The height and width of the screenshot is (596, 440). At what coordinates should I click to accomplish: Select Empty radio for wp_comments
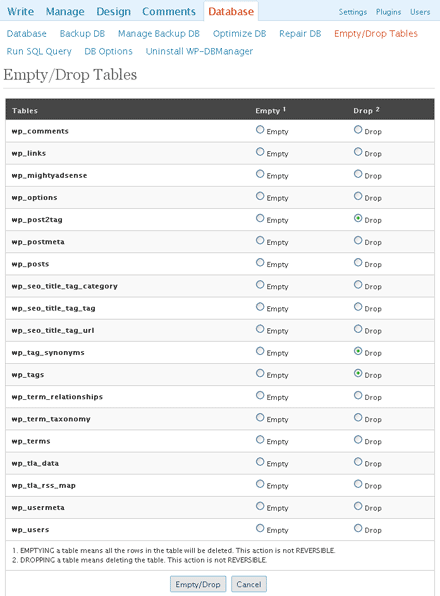click(260, 130)
